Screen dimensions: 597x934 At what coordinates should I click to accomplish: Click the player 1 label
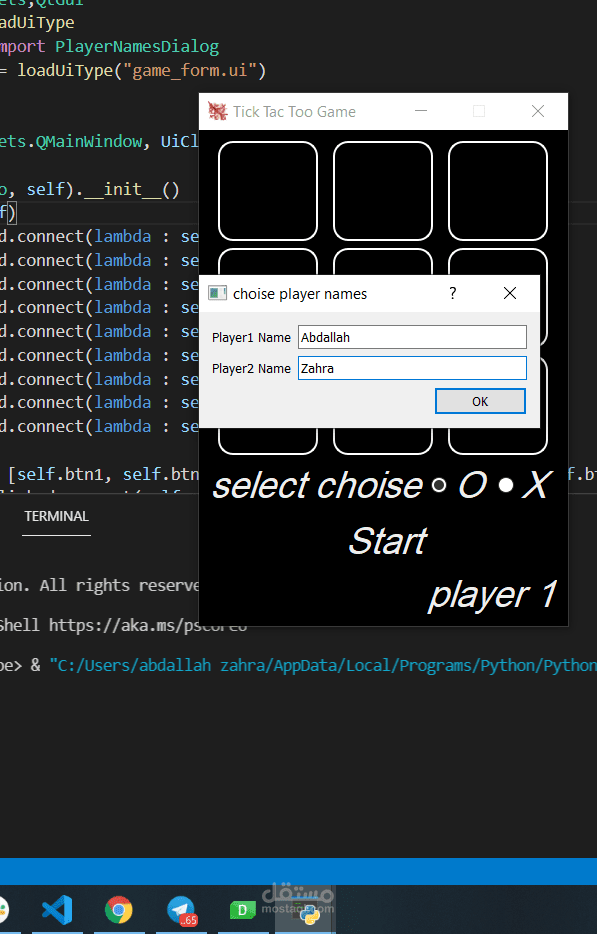[493, 595]
